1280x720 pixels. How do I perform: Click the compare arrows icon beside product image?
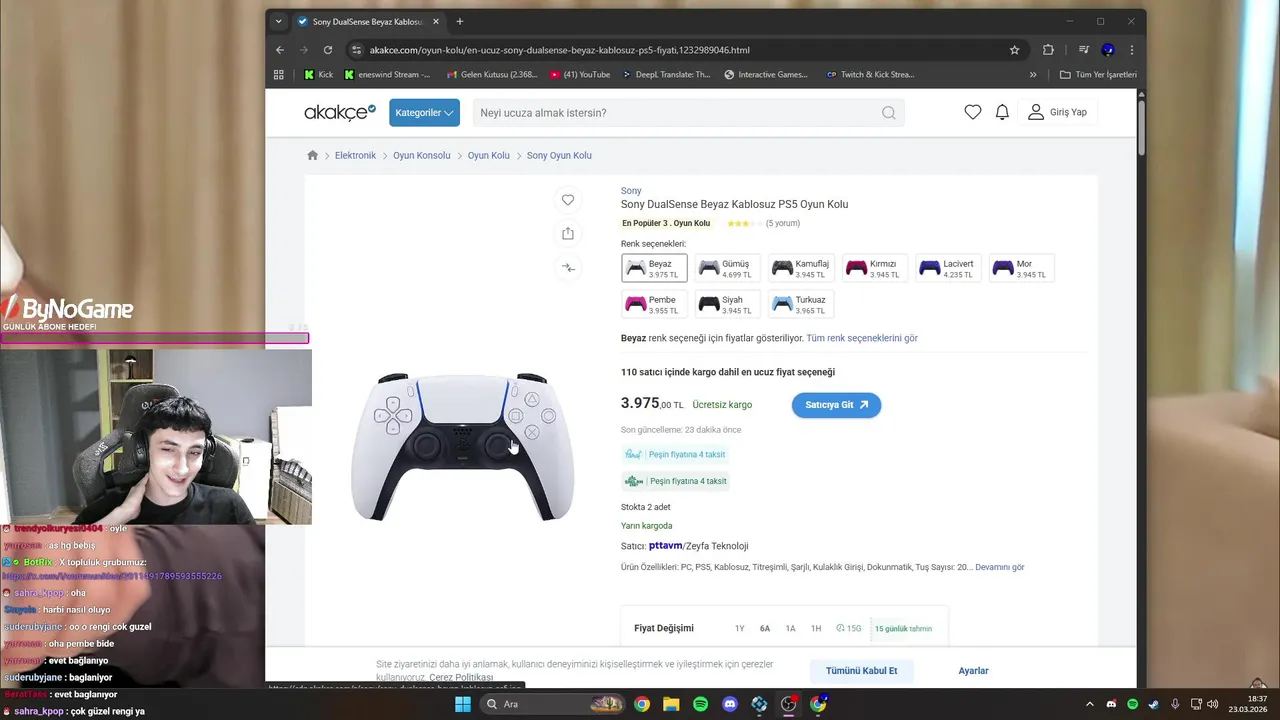[x=568, y=267]
